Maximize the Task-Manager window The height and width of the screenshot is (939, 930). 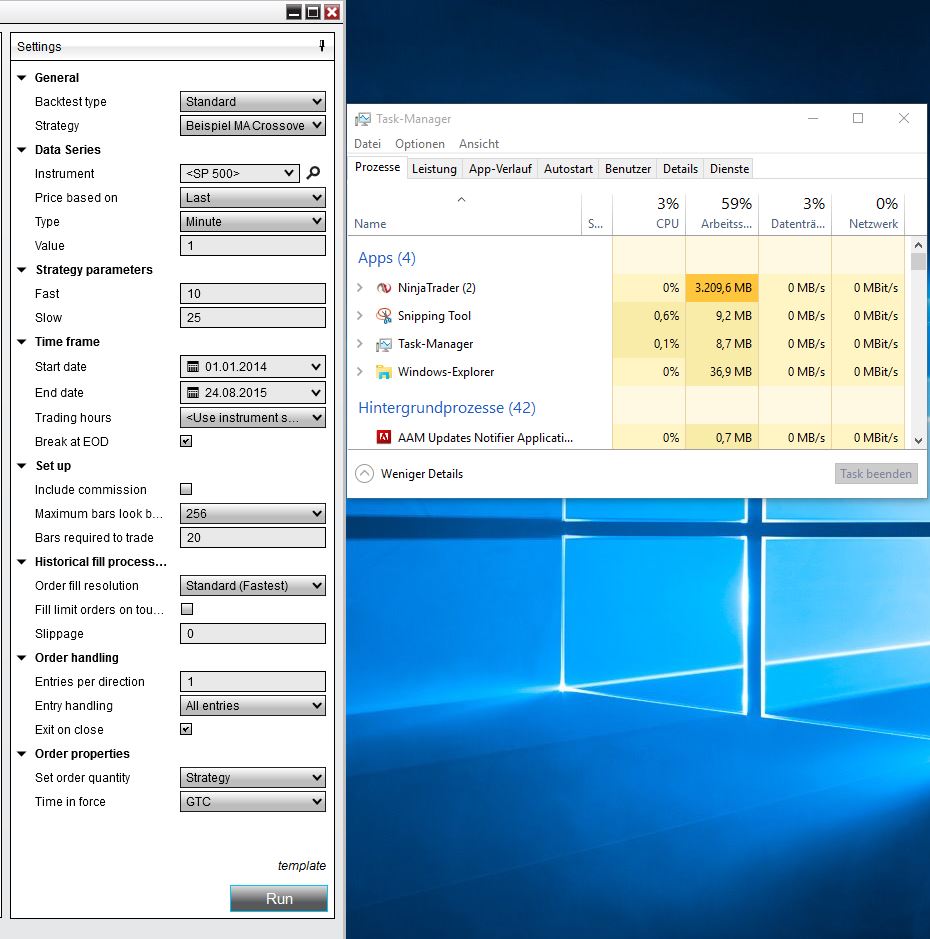click(858, 119)
